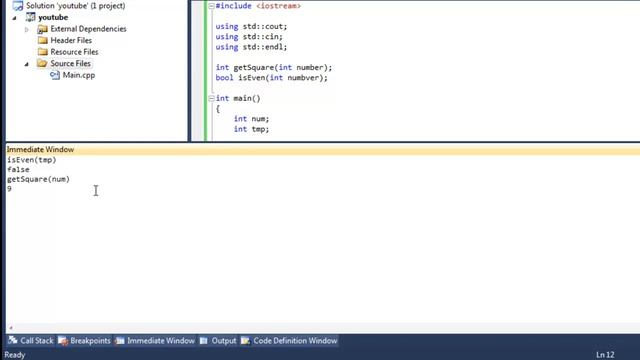Select the Source Files folder label
This screenshot has height=360, width=640.
(70, 63)
